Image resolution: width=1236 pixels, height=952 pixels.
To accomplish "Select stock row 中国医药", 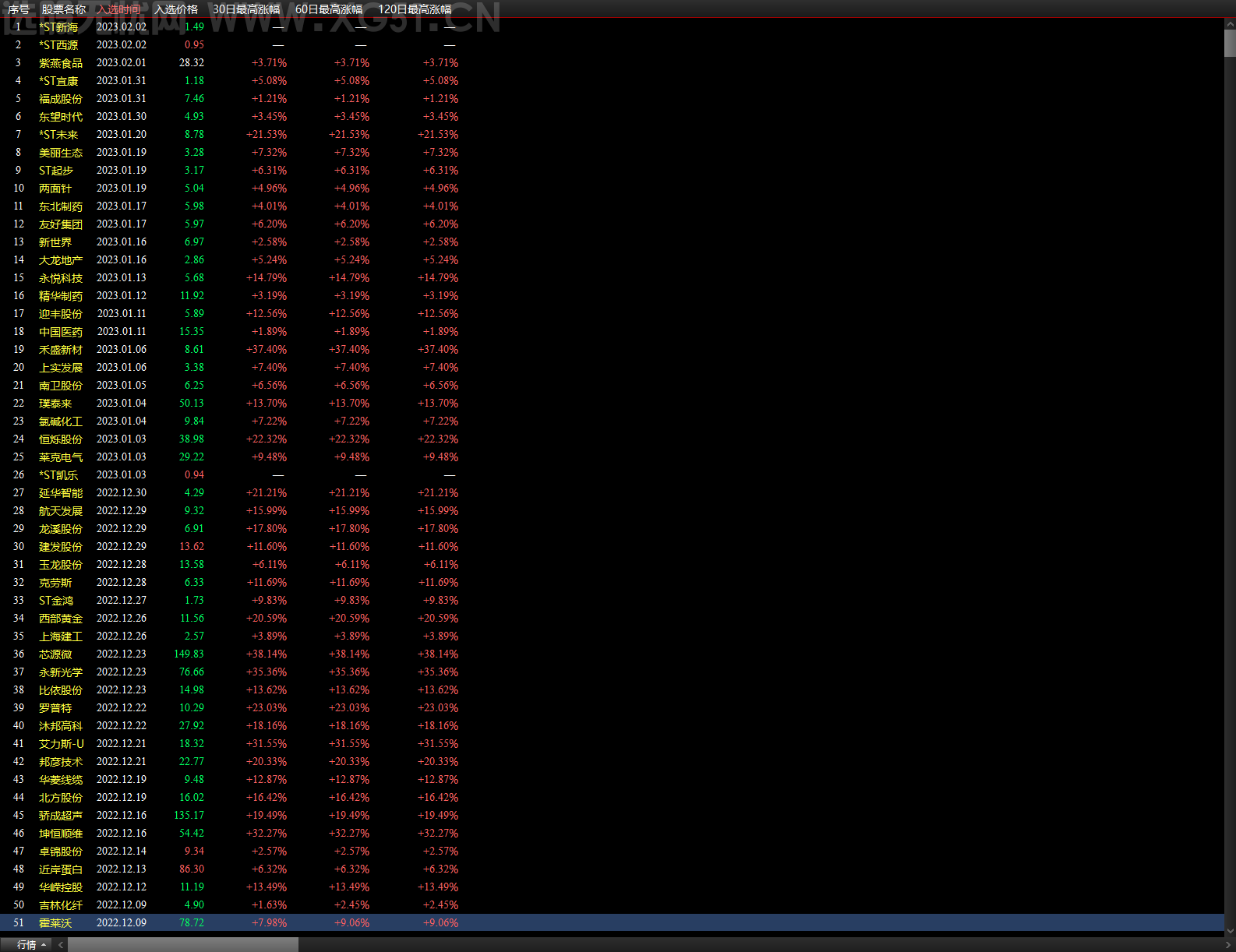I will point(612,331).
